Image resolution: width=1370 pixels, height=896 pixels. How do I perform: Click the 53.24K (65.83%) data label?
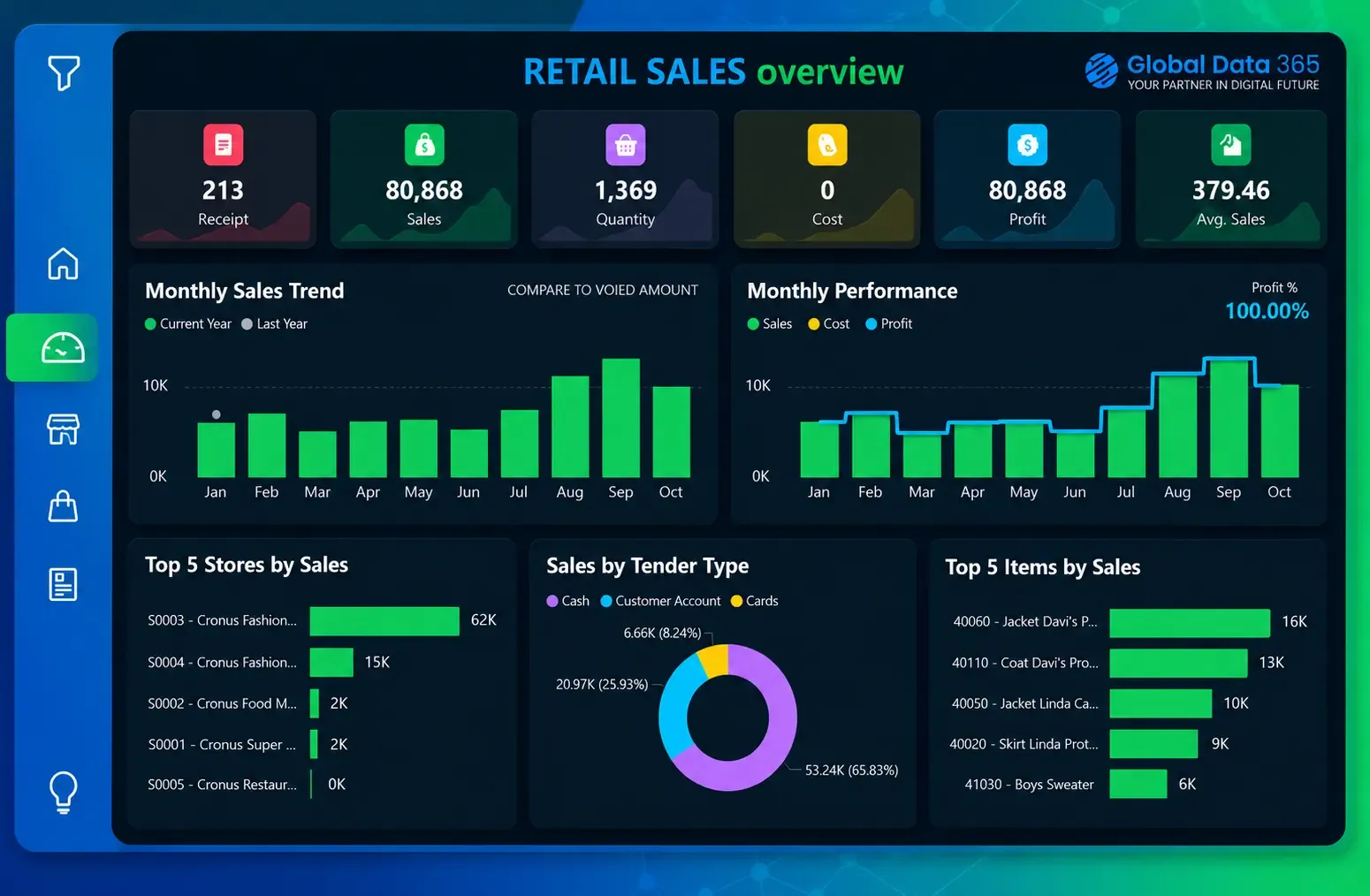pyautogui.click(x=851, y=770)
